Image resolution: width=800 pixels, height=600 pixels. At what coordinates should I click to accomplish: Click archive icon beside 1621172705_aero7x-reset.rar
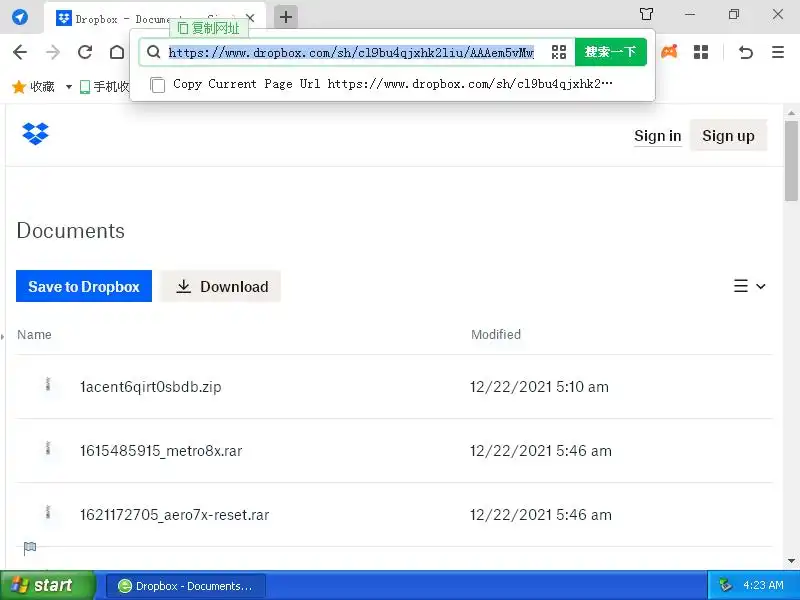tap(48, 512)
